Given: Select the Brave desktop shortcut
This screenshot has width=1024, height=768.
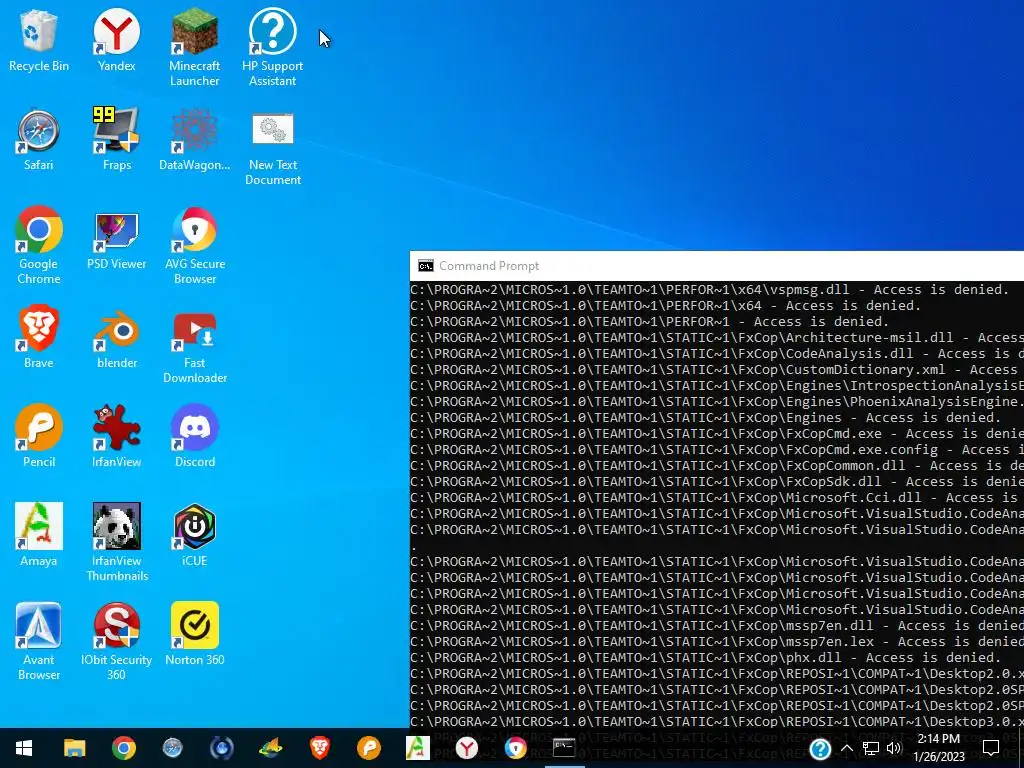Looking at the screenshot, I should click(39, 338).
